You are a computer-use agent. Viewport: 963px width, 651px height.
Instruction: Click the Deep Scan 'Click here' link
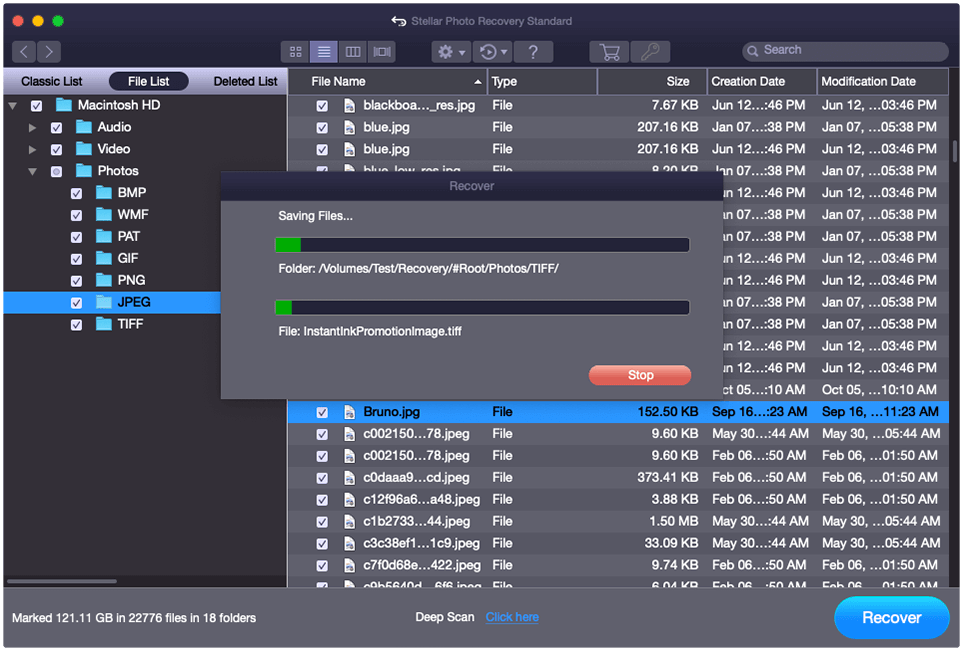(x=512, y=617)
